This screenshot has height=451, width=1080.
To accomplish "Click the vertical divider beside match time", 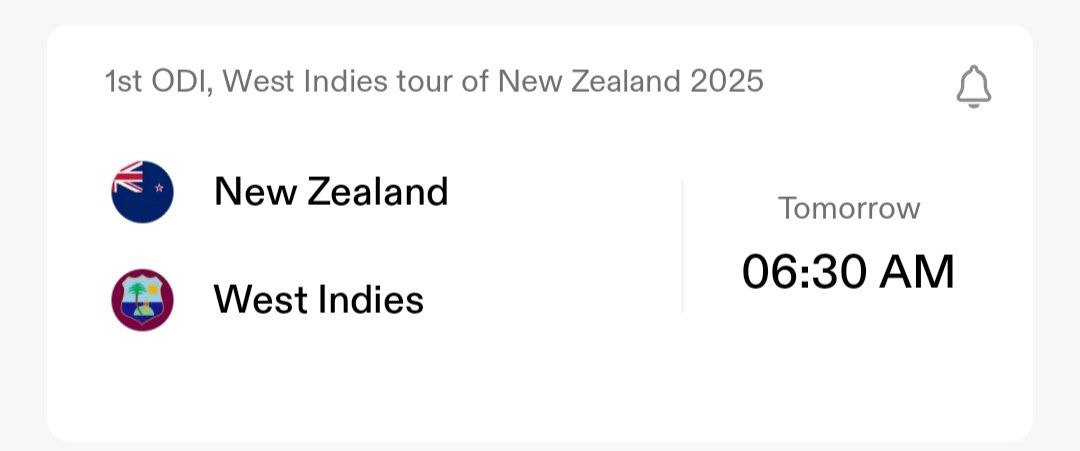I will (683, 246).
